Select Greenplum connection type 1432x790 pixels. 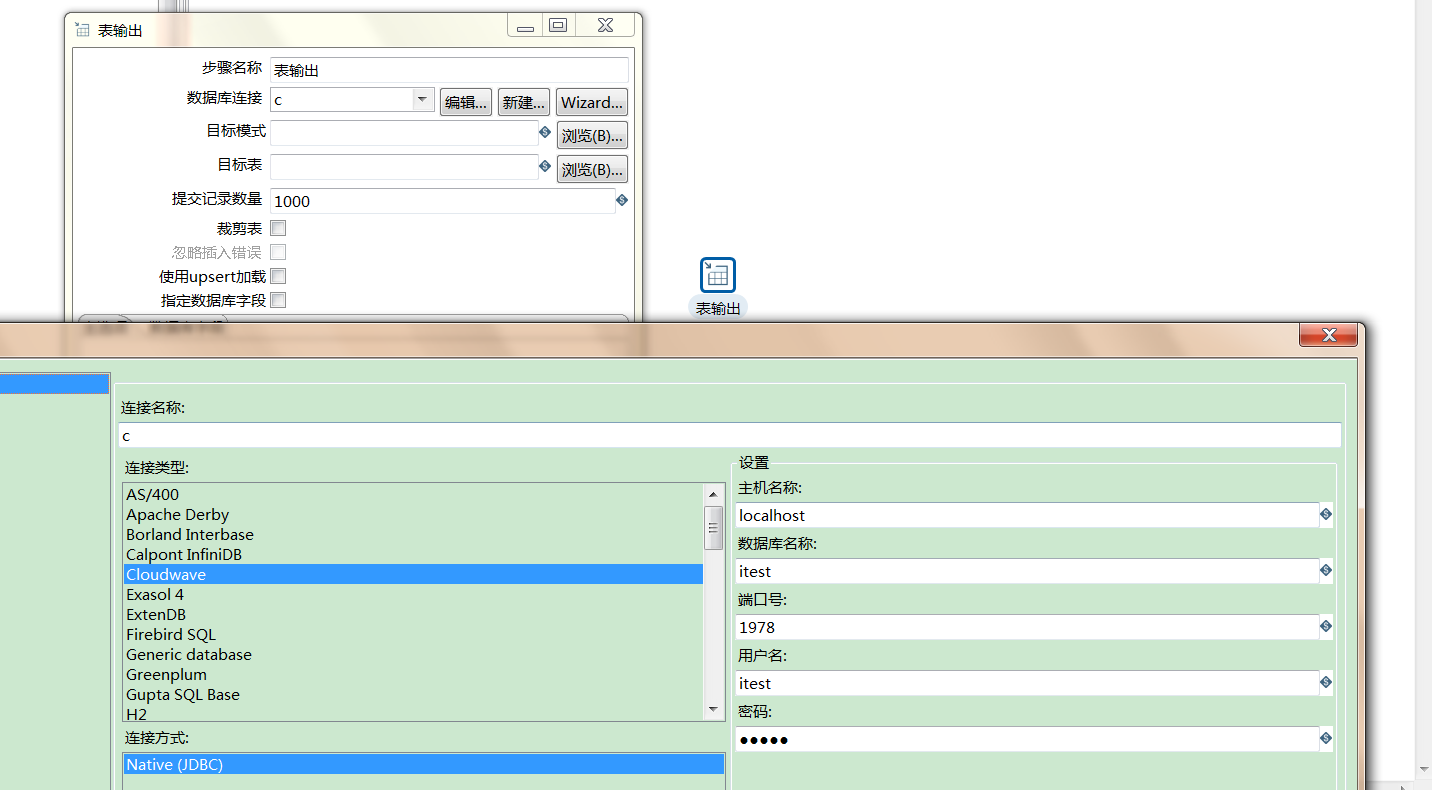413,674
